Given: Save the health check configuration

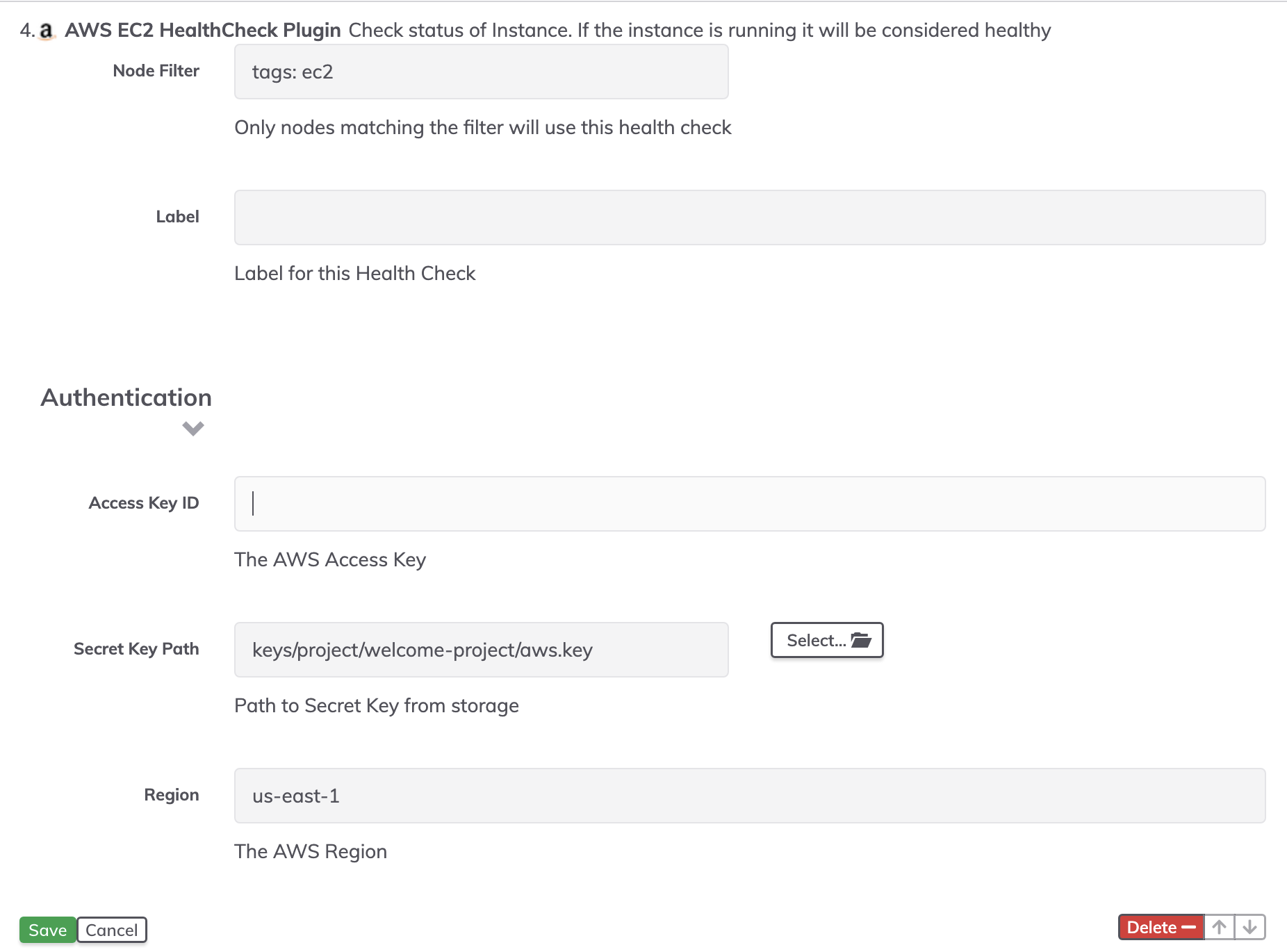Looking at the screenshot, I should (x=47, y=930).
